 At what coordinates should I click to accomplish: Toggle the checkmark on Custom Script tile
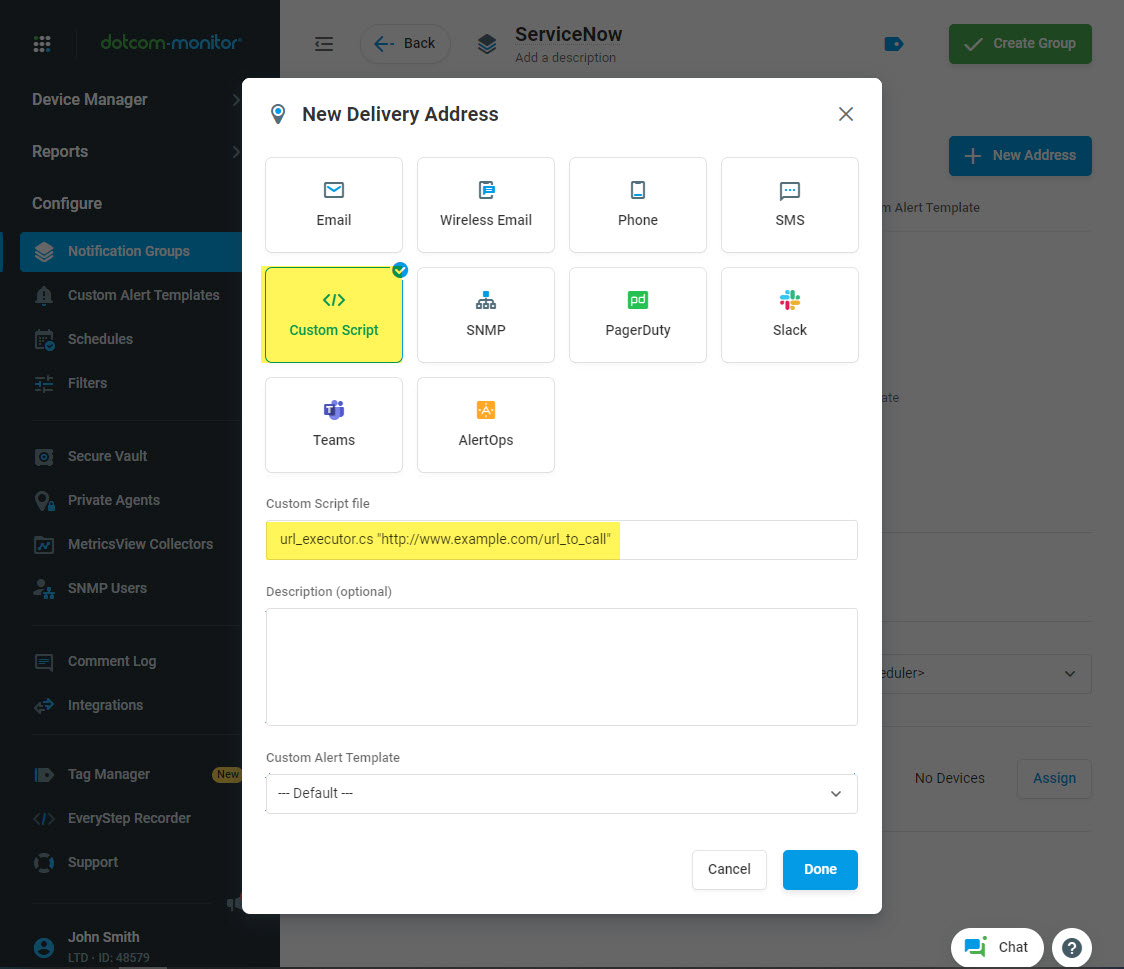click(399, 269)
